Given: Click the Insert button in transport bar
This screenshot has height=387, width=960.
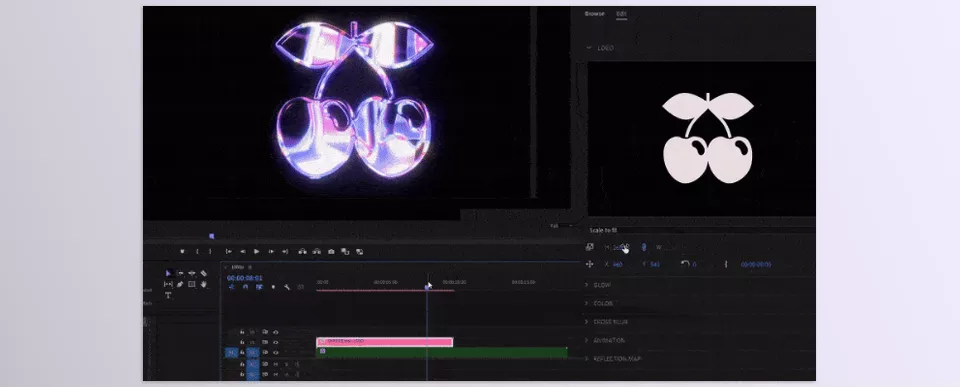Looking at the screenshot, I should click(x=345, y=252).
